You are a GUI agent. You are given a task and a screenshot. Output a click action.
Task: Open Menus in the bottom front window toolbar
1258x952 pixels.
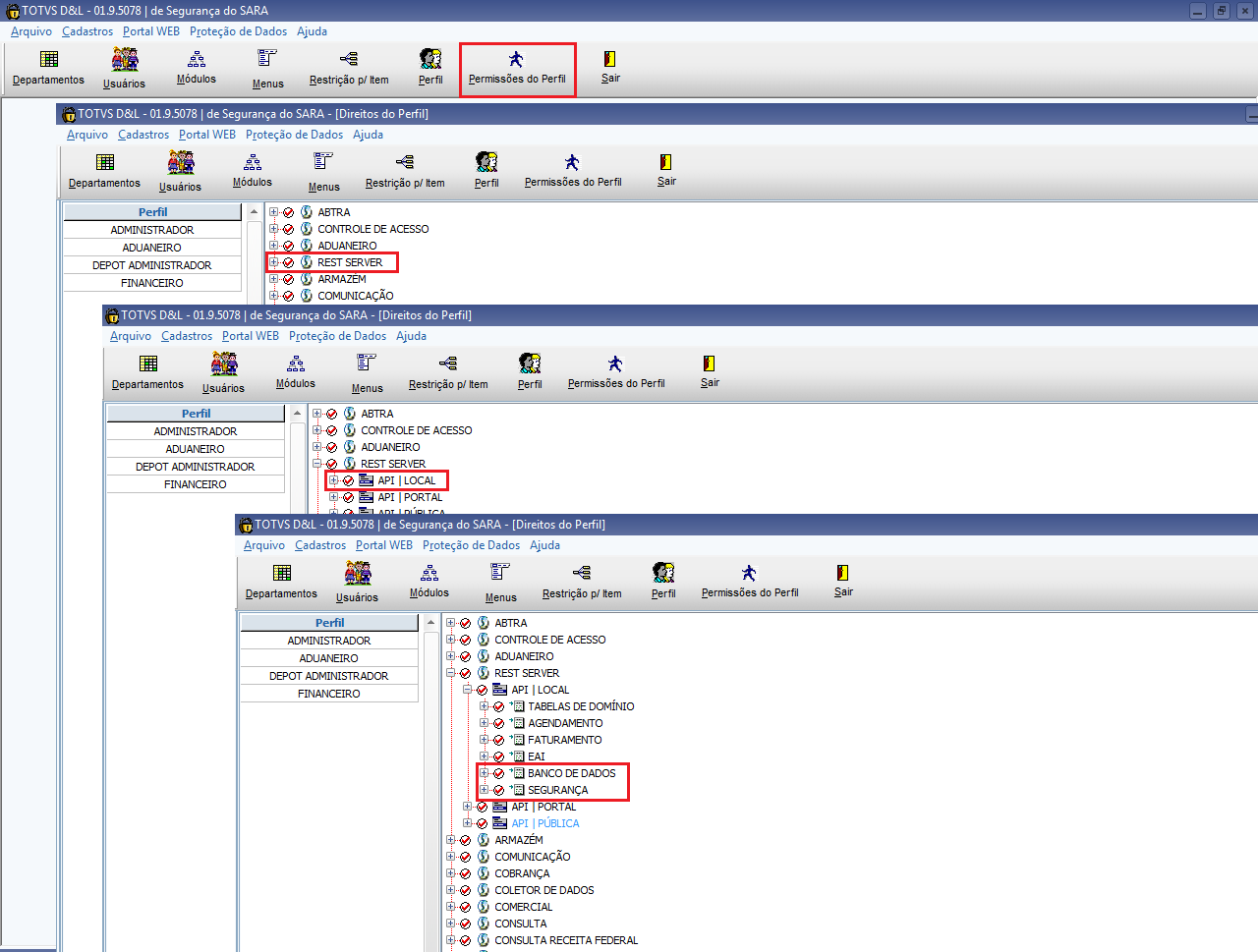click(x=500, y=583)
